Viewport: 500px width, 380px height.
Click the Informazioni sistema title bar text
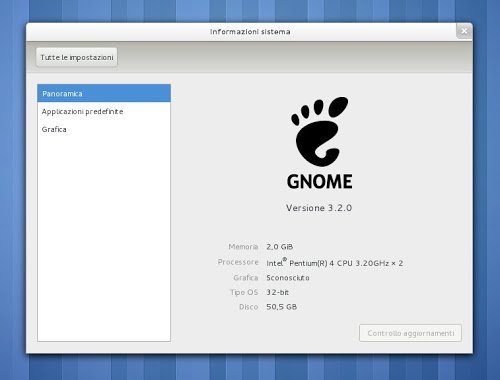click(x=250, y=32)
